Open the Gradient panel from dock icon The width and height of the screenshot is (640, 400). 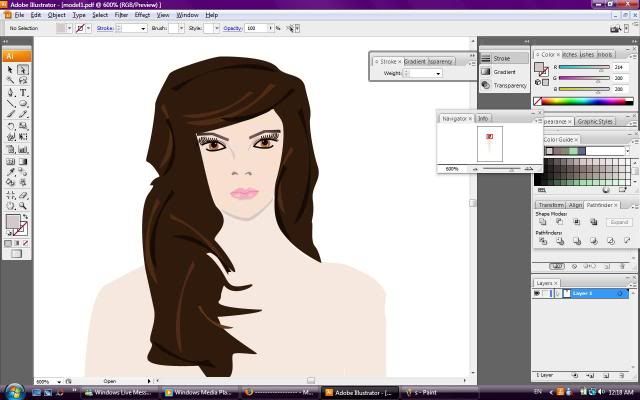click(487, 72)
